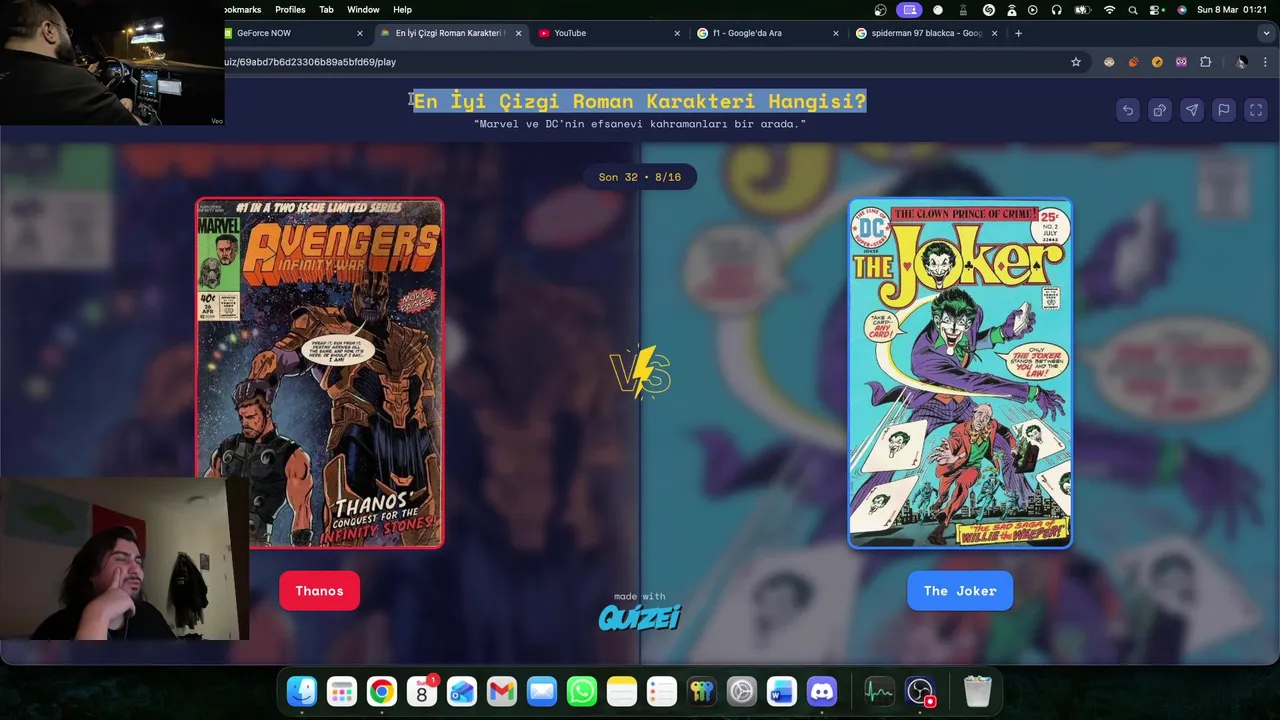Close the spiderman 97 blackca tab
The width and height of the screenshot is (1280, 720).
(995, 33)
